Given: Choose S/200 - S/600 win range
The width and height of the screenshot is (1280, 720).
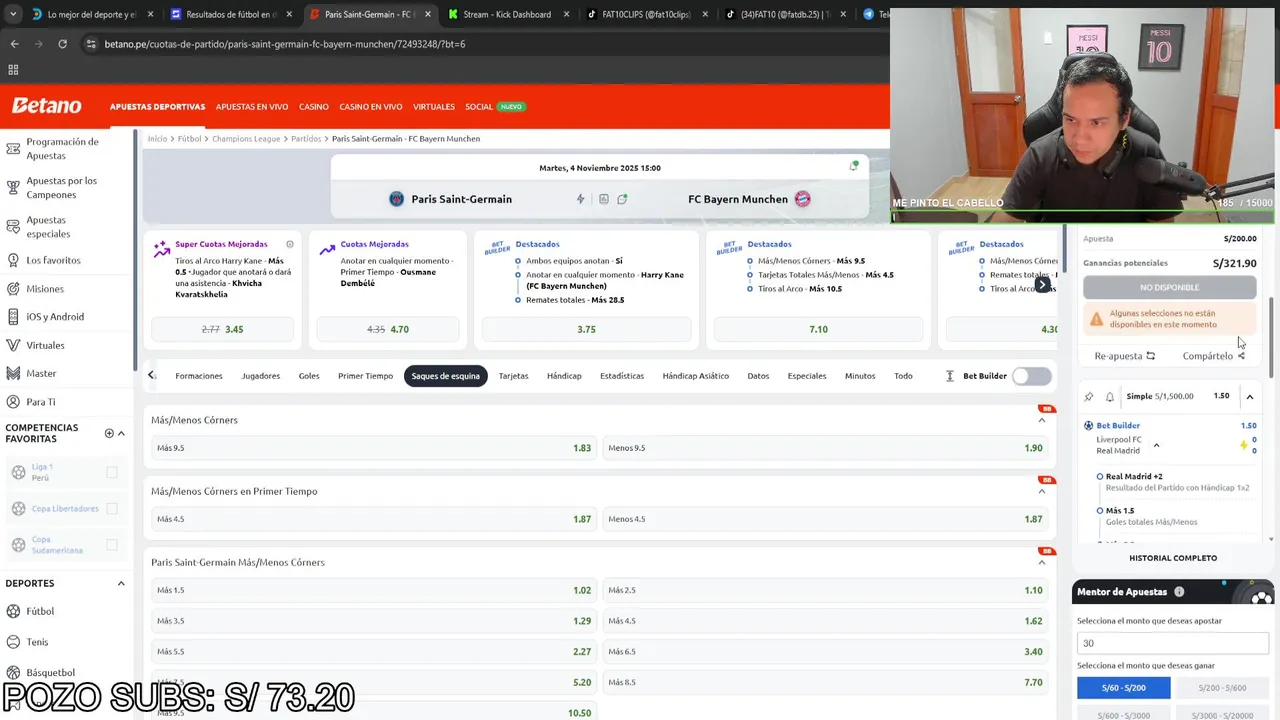Looking at the screenshot, I should [x=1222, y=688].
